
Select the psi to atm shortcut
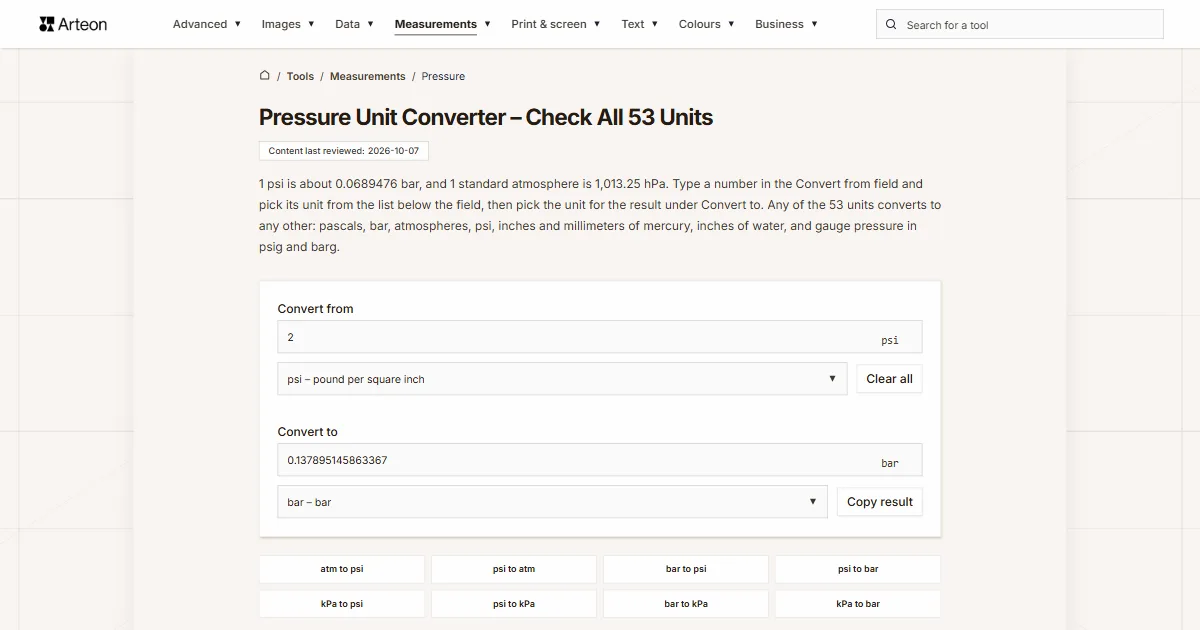click(x=514, y=569)
